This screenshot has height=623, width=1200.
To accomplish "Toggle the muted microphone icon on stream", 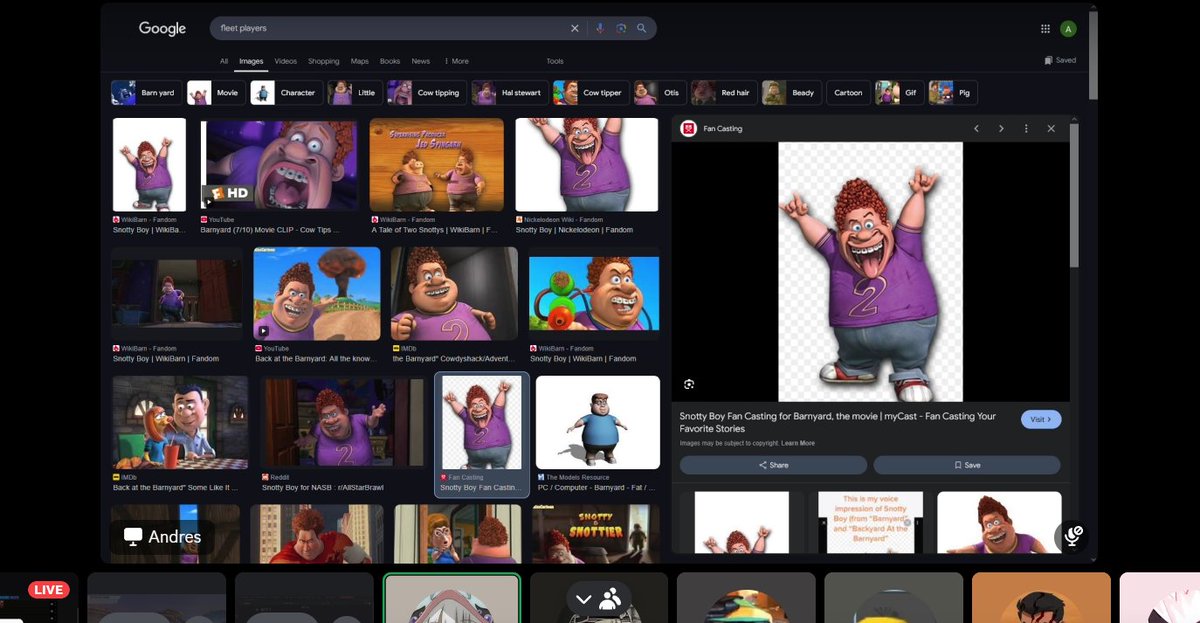I will pyautogui.click(x=1071, y=536).
